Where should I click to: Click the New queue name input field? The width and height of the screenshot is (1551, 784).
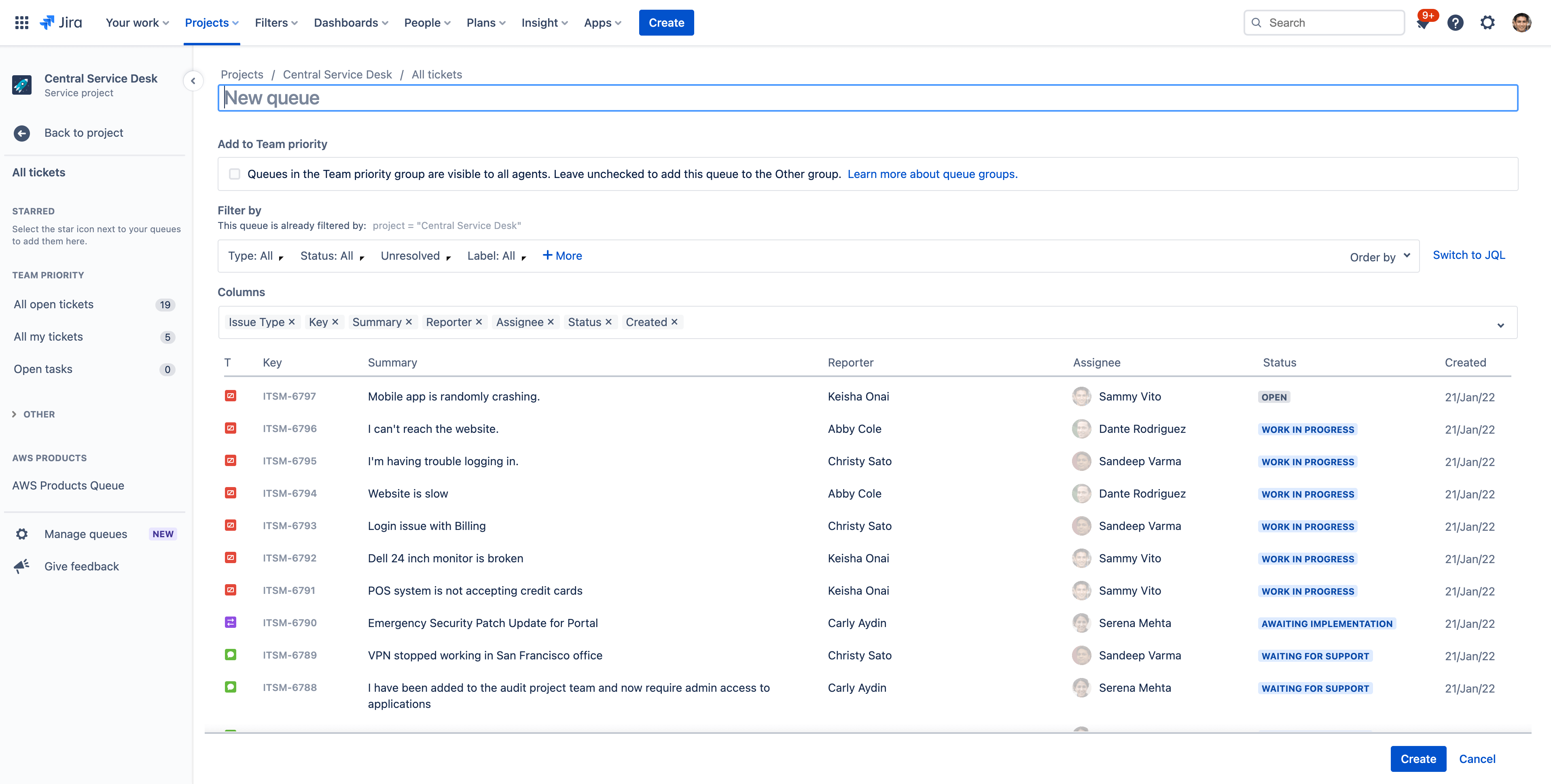pyautogui.click(x=868, y=97)
